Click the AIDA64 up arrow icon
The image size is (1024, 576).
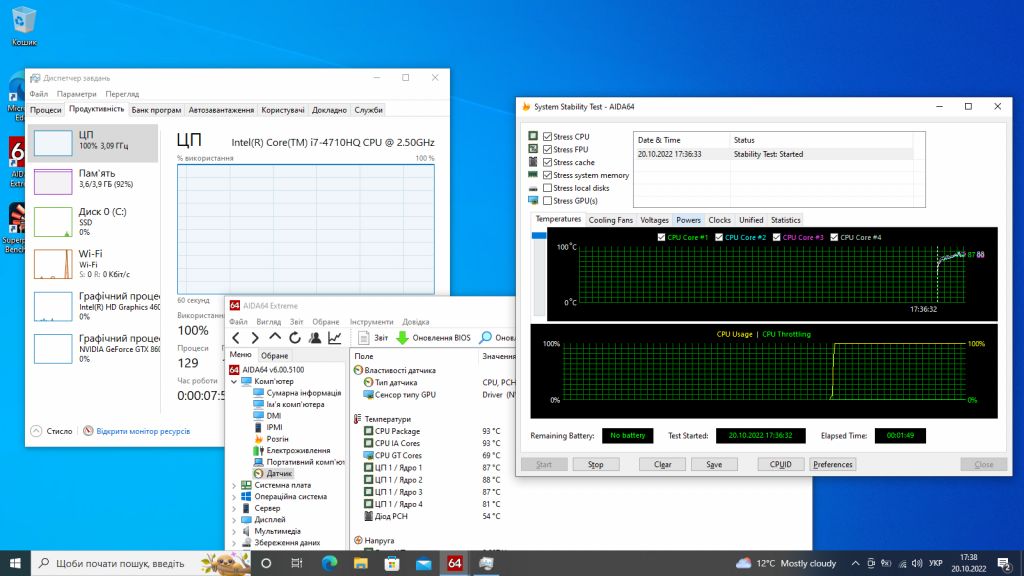tap(275, 337)
